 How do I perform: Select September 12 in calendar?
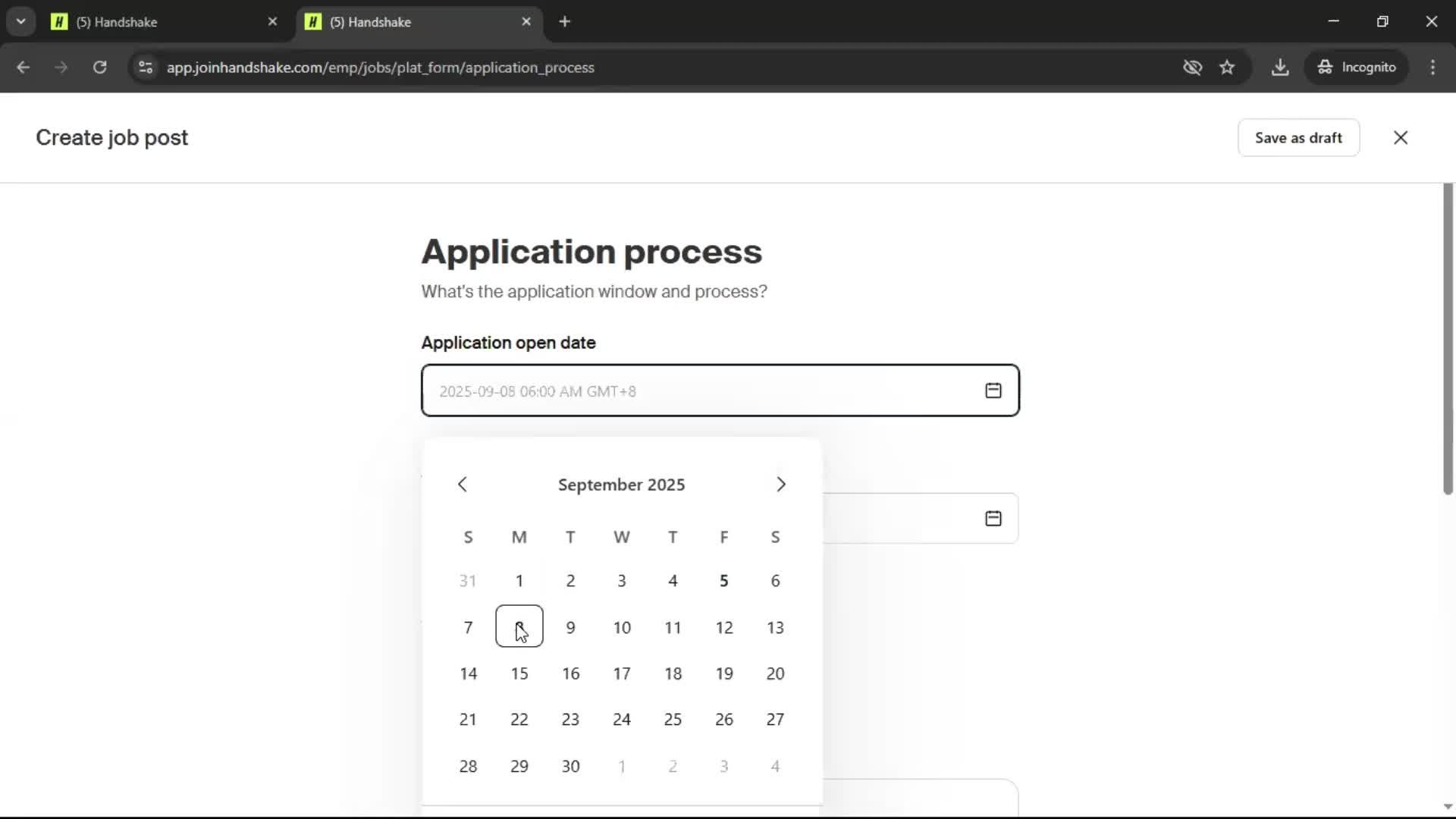point(724,628)
